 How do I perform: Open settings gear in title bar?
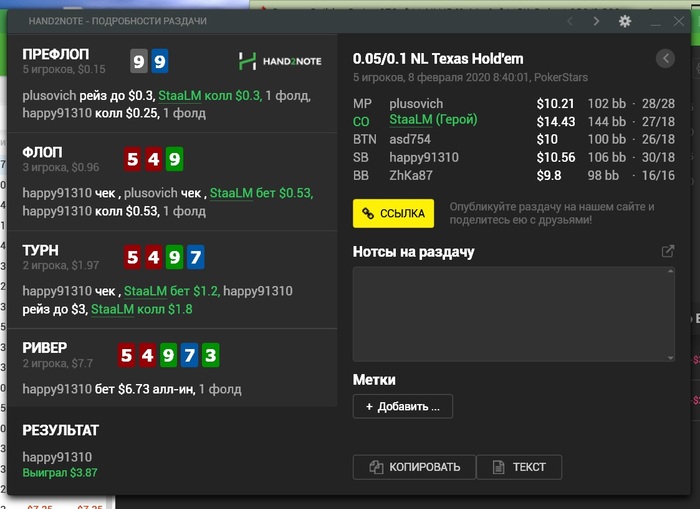(x=625, y=21)
